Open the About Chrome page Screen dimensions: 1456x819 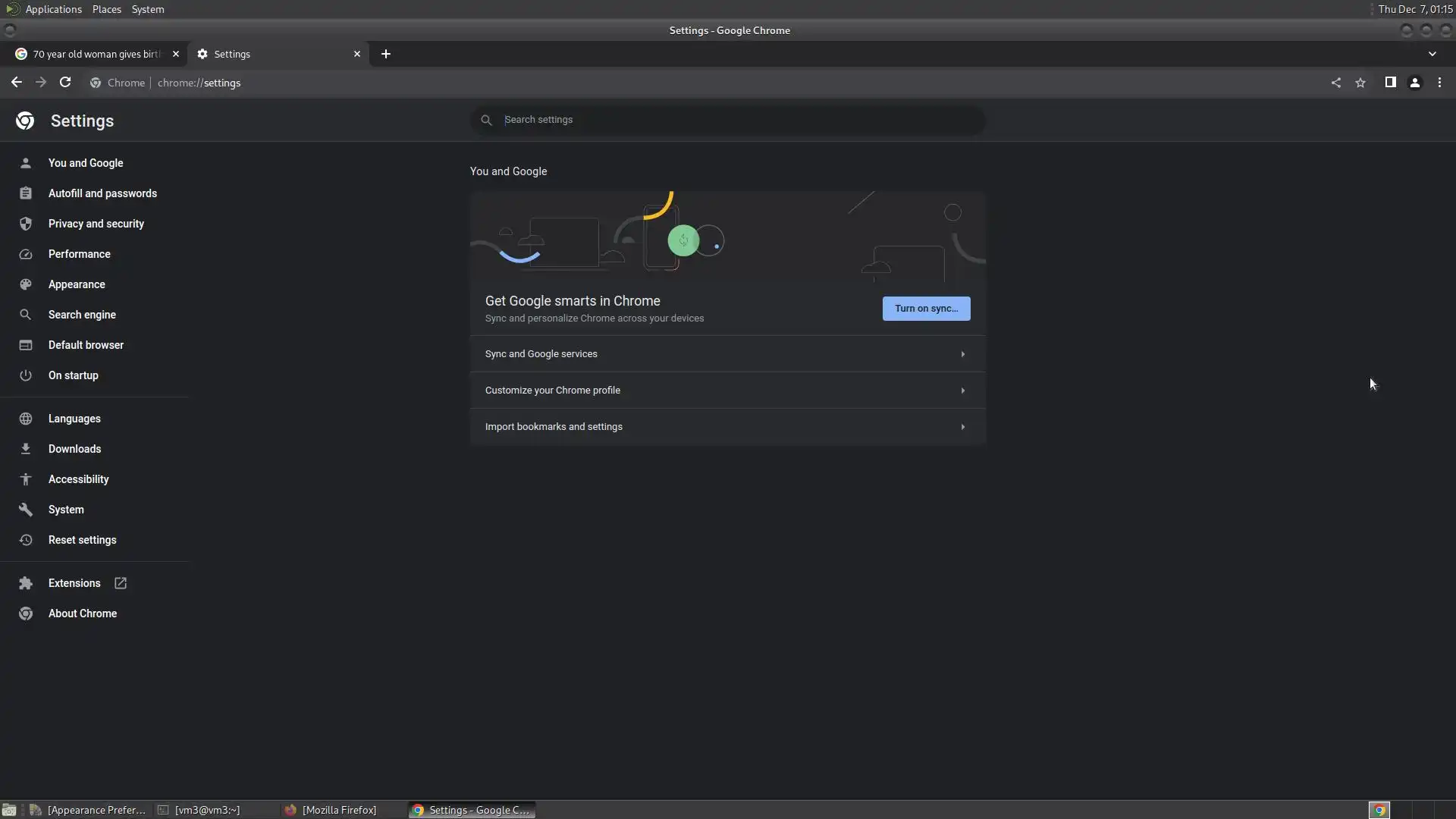pos(82,613)
